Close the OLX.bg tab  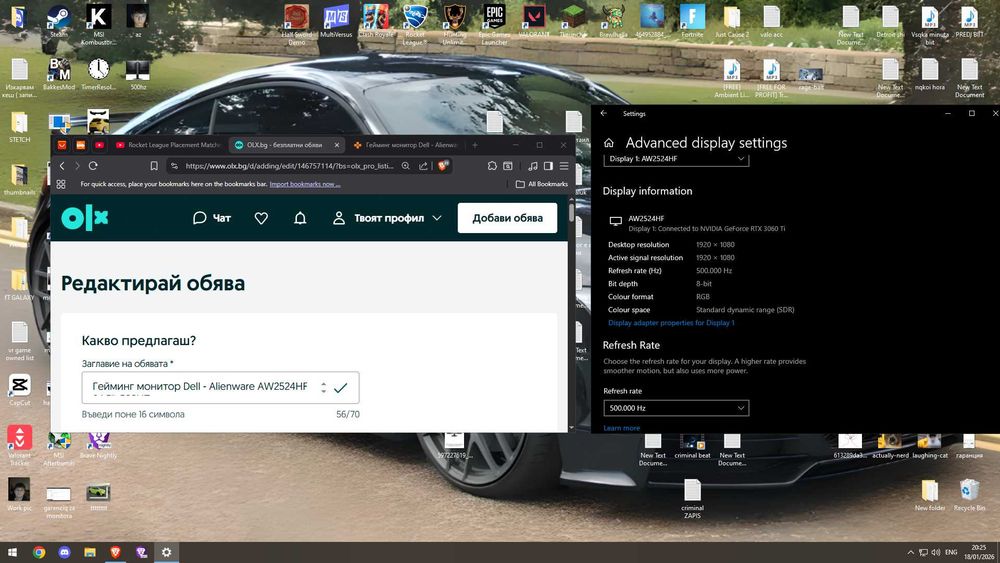pyautogui.click(x=337, y=145)
